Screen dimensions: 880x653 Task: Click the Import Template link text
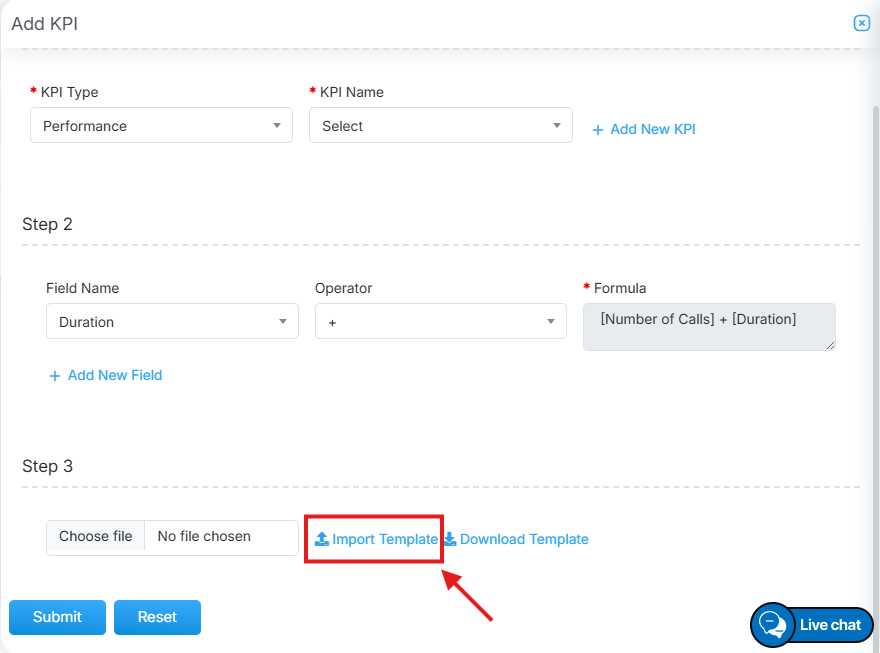[x=385, y=539]
